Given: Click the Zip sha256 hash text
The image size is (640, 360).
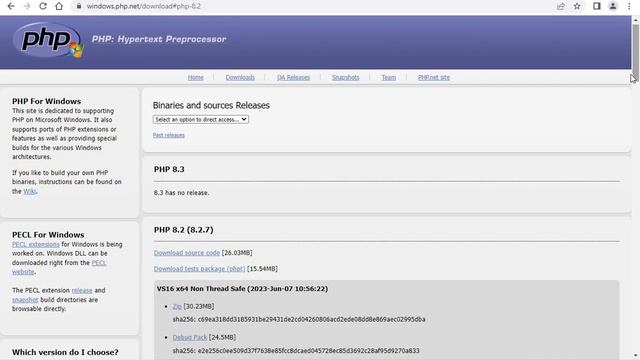Looking at the screenshot, I should point(299,319).
